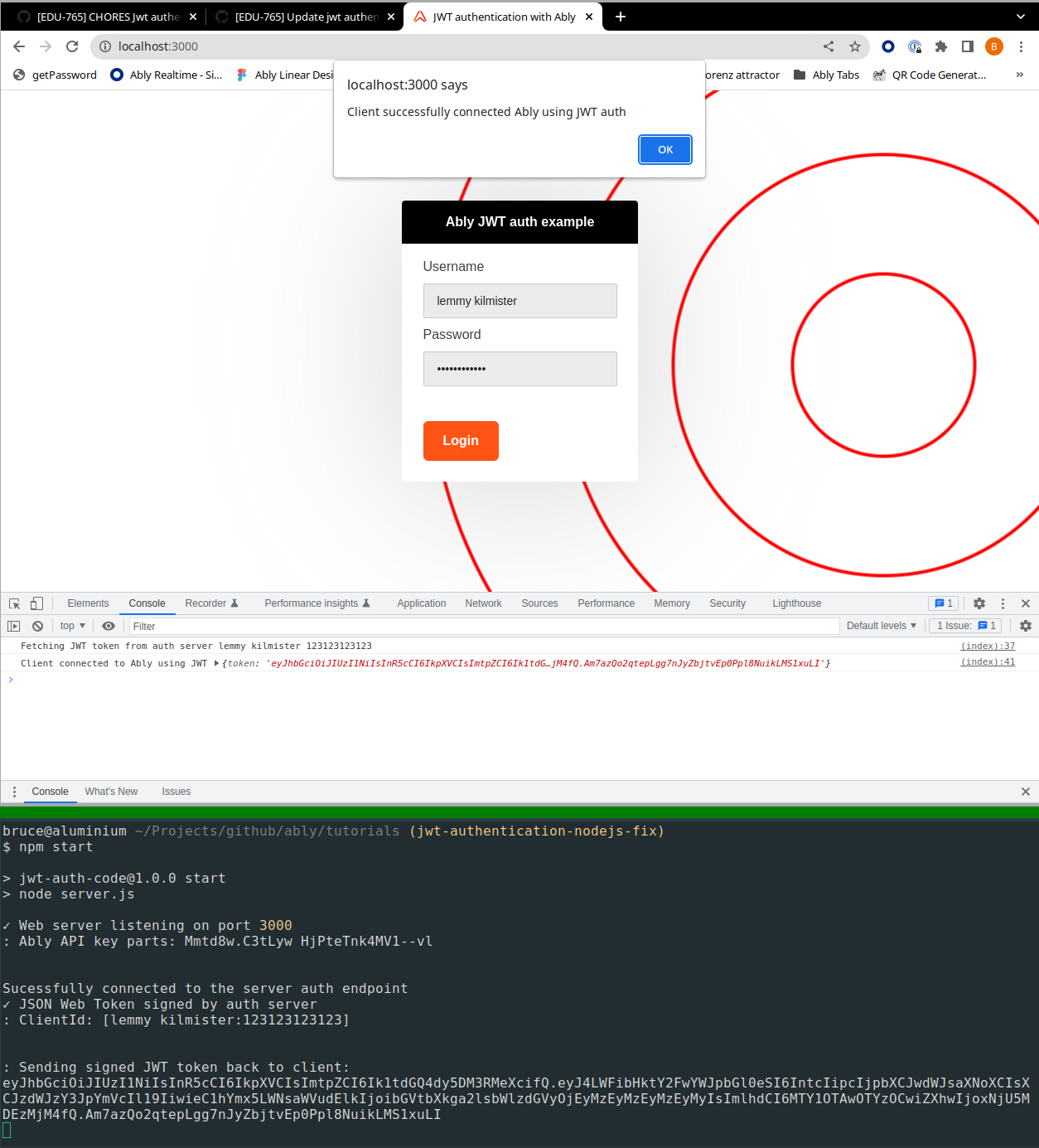
Task: Open the QR Code Generat... bookmark
Action: tap(930, 75)
